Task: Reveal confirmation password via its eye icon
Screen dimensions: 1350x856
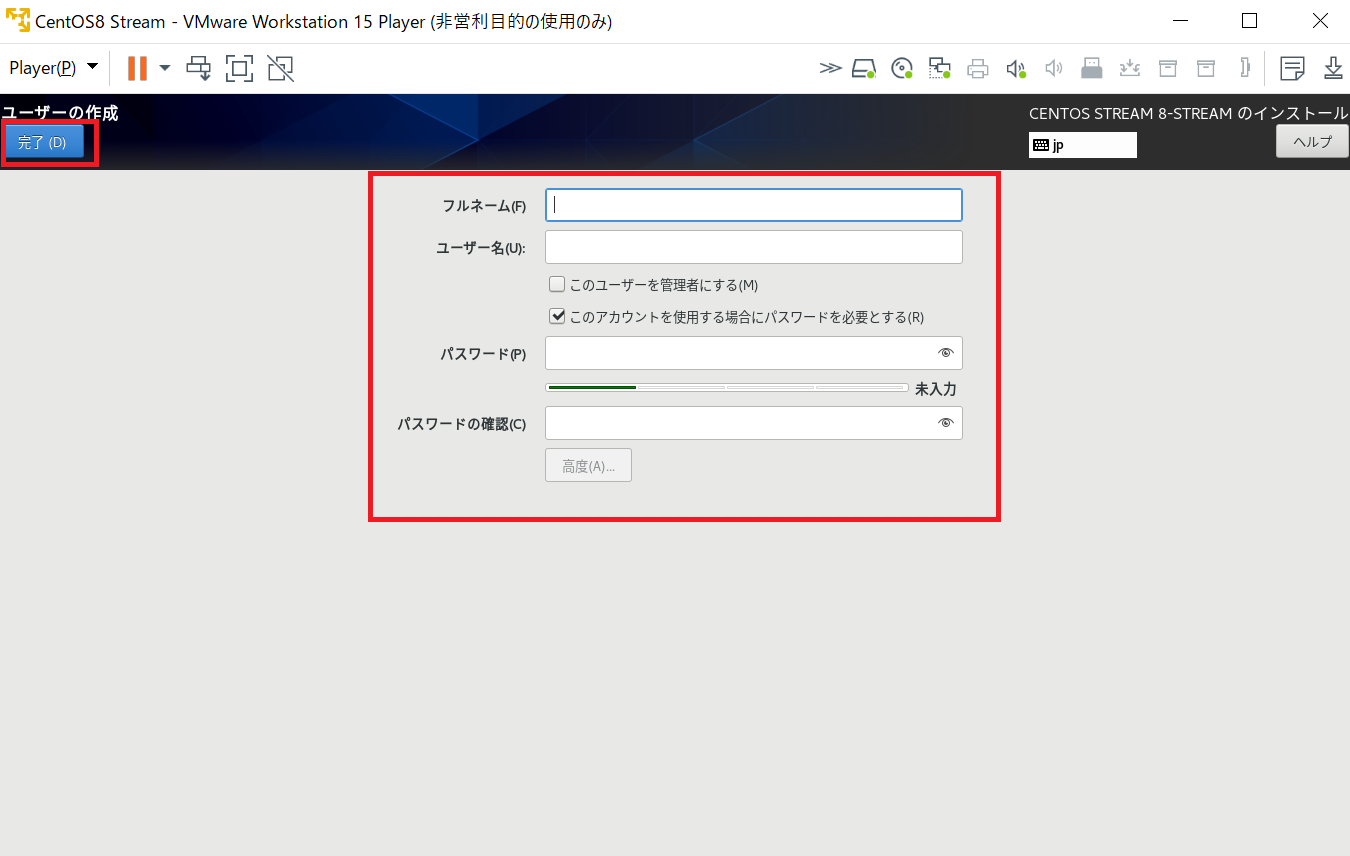Action: [x=945, y=423]
